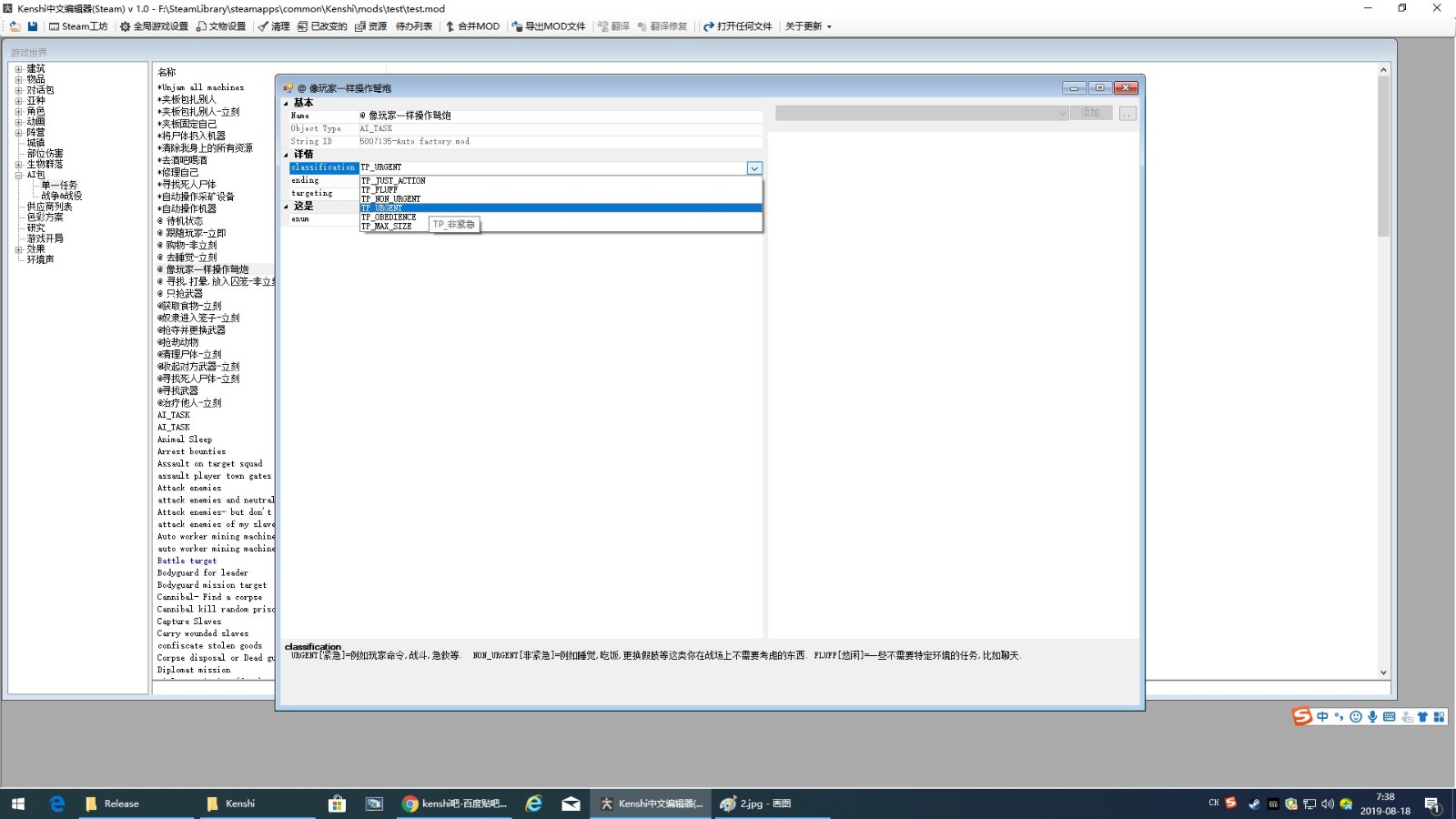Image resolution: width=1456 pixels, height=819 pixels.
Task: Toggle the classification dropdown arrow
Action: [x=754, y=168]
